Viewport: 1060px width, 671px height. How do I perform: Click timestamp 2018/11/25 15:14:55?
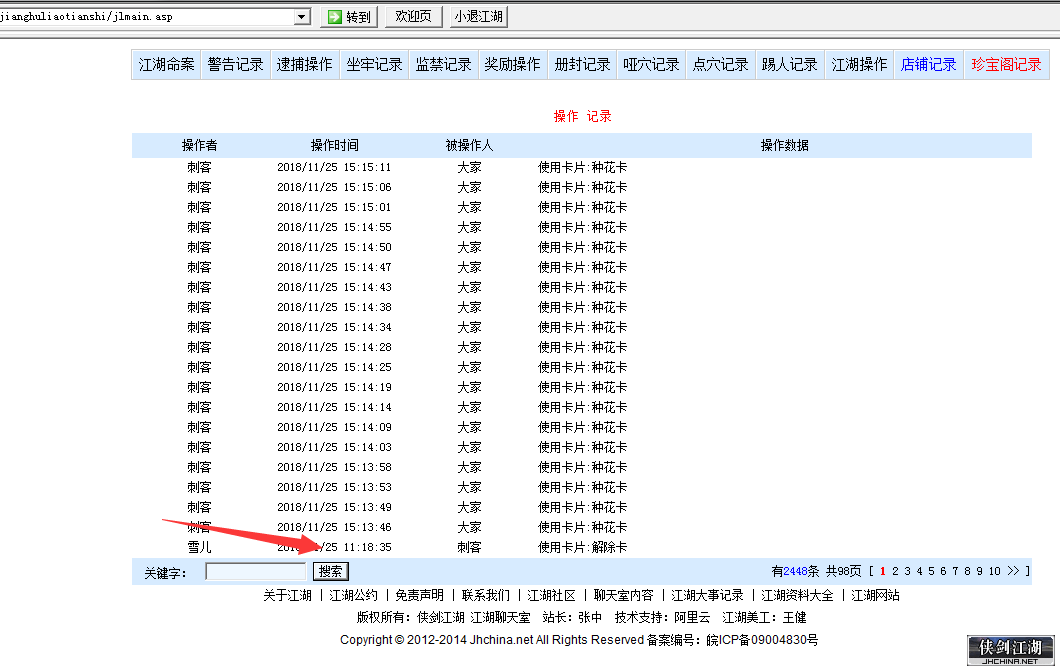point(334,227)
